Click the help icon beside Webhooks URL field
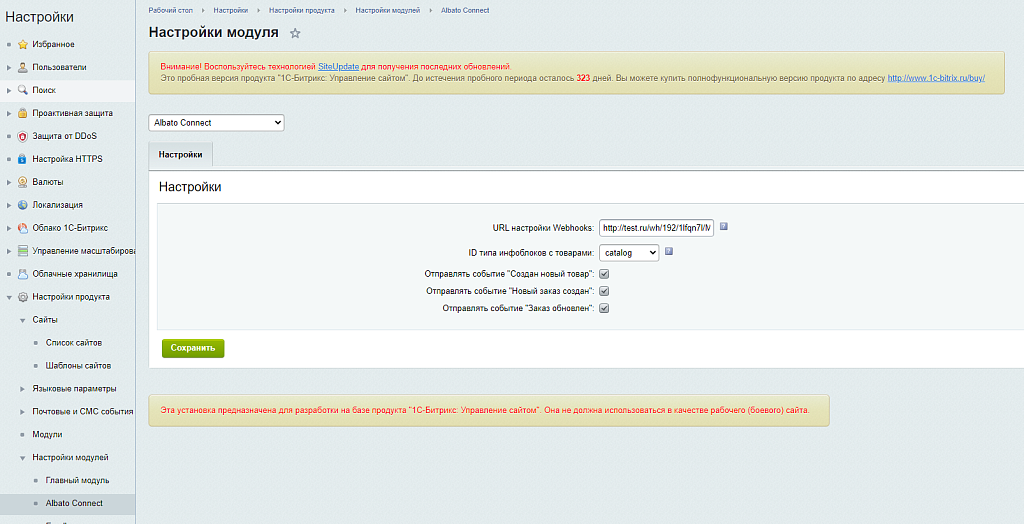 tap(723, 227)
